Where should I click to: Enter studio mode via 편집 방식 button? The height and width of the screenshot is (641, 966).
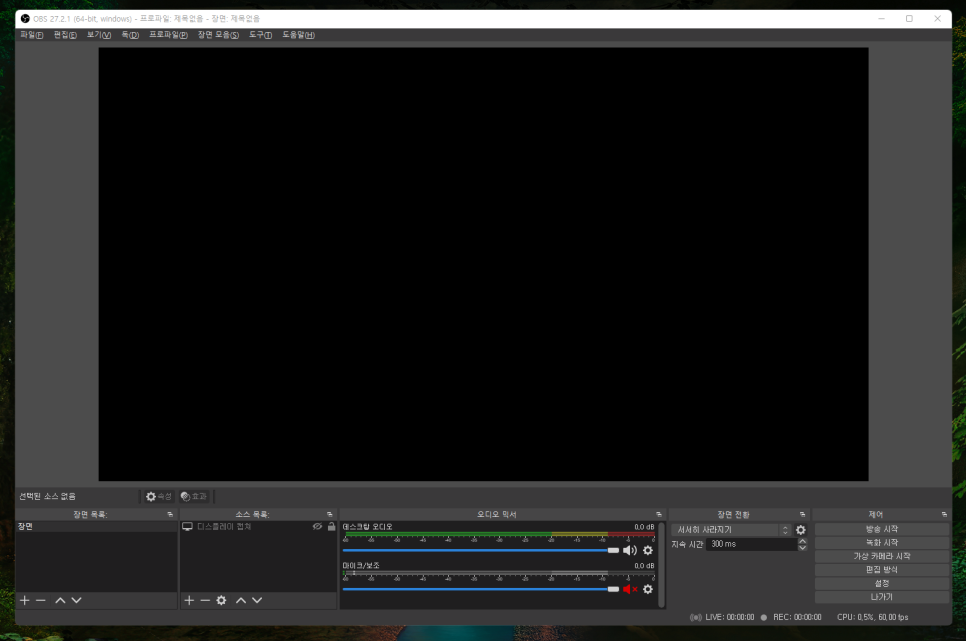882,570
